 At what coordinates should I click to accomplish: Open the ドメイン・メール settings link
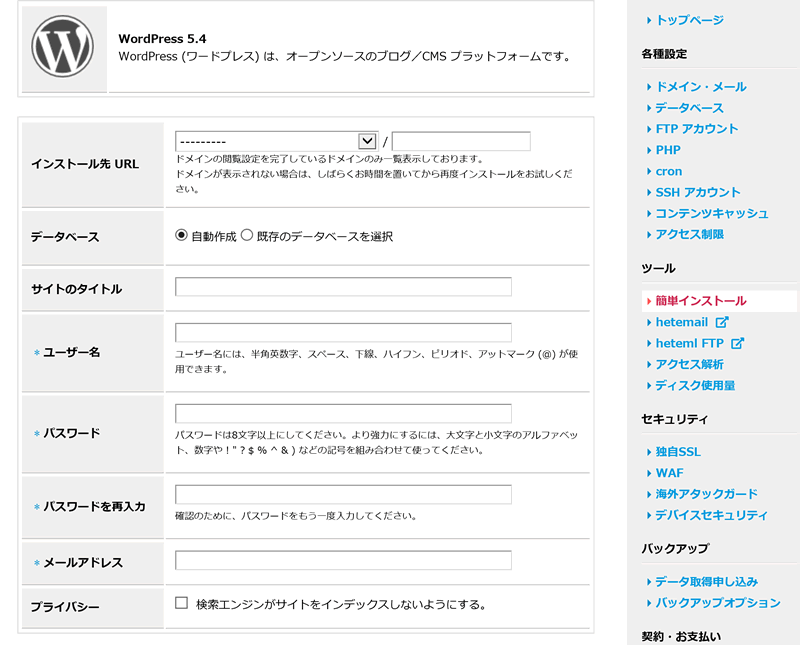coord(700,87)
